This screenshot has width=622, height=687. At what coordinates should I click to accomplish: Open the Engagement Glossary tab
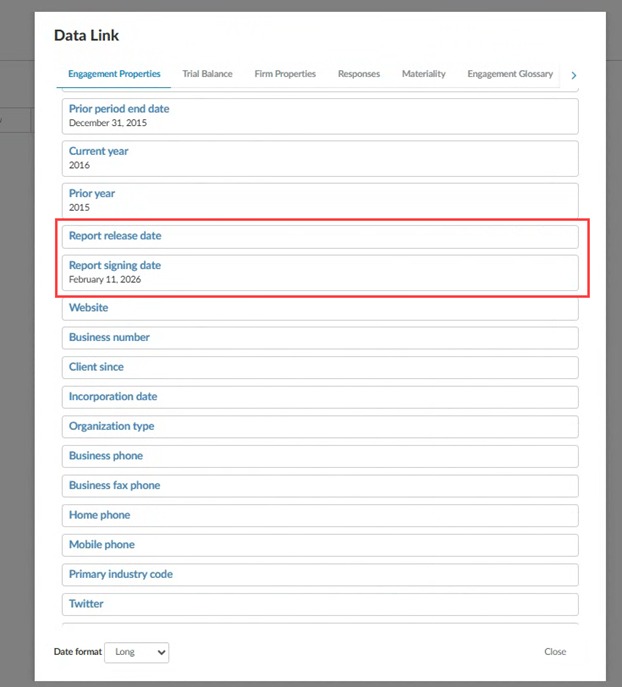[510, 74]
